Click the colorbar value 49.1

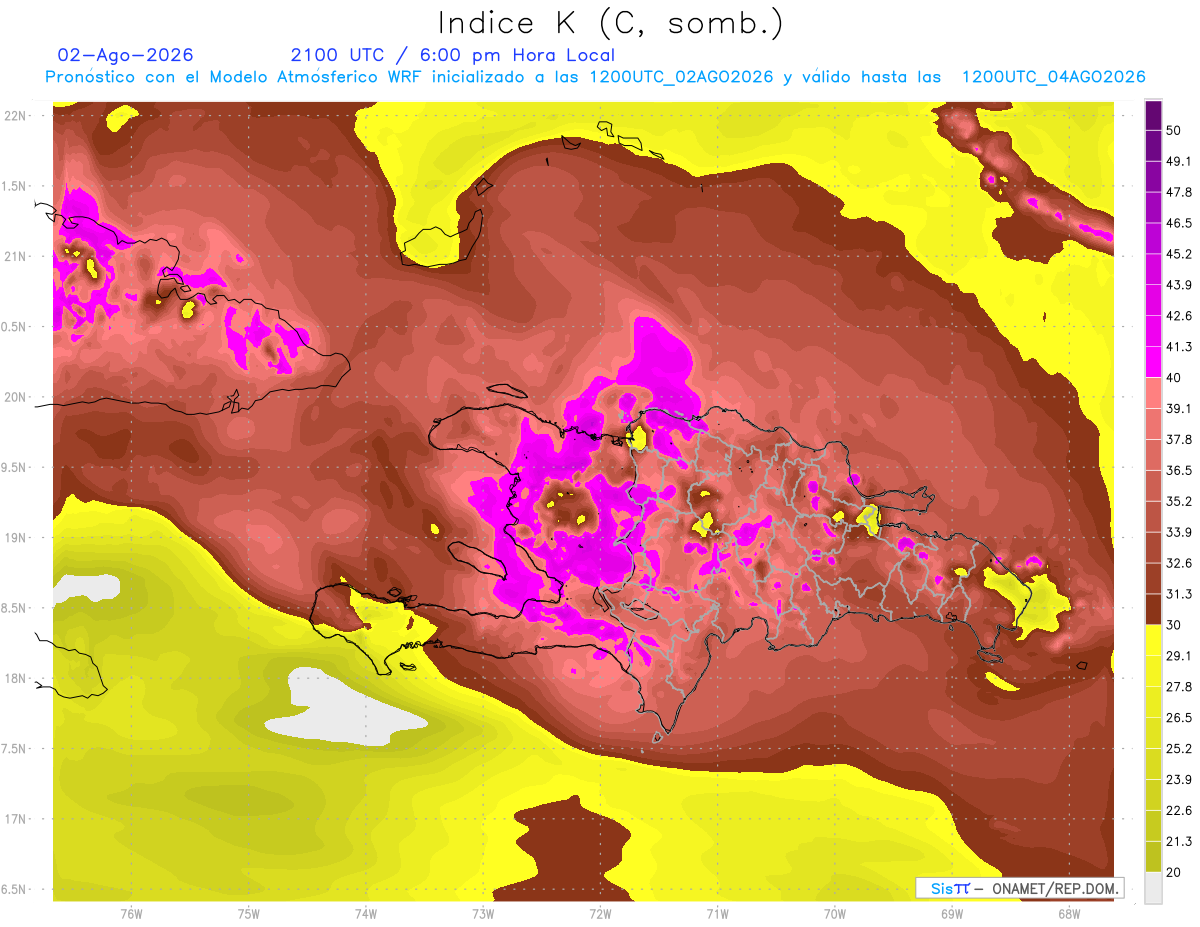pyautogui.click(x=1178, y=161)
